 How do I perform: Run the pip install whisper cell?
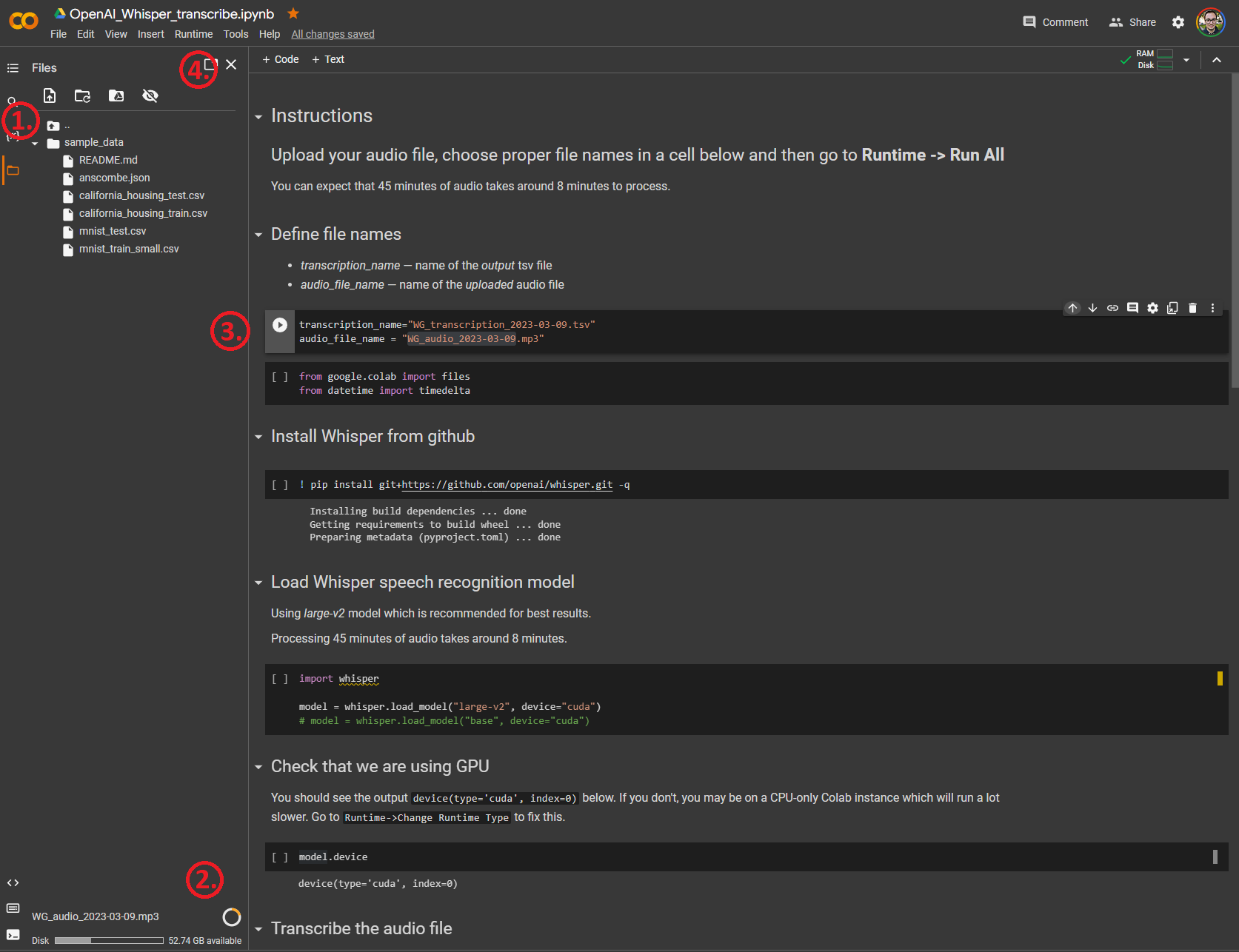point(280,485)
